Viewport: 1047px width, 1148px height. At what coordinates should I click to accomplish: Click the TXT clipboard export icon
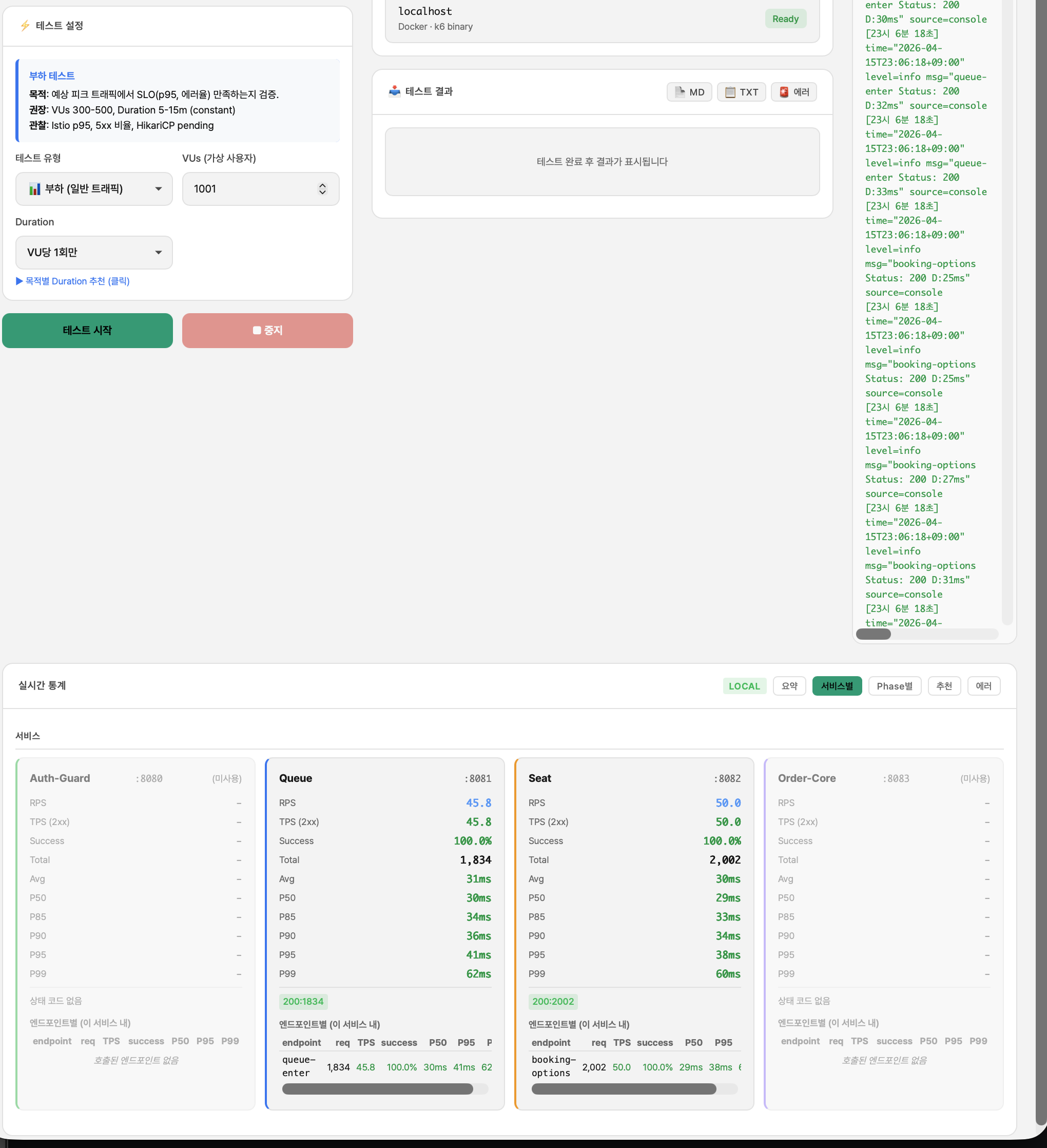coord(730,92)
